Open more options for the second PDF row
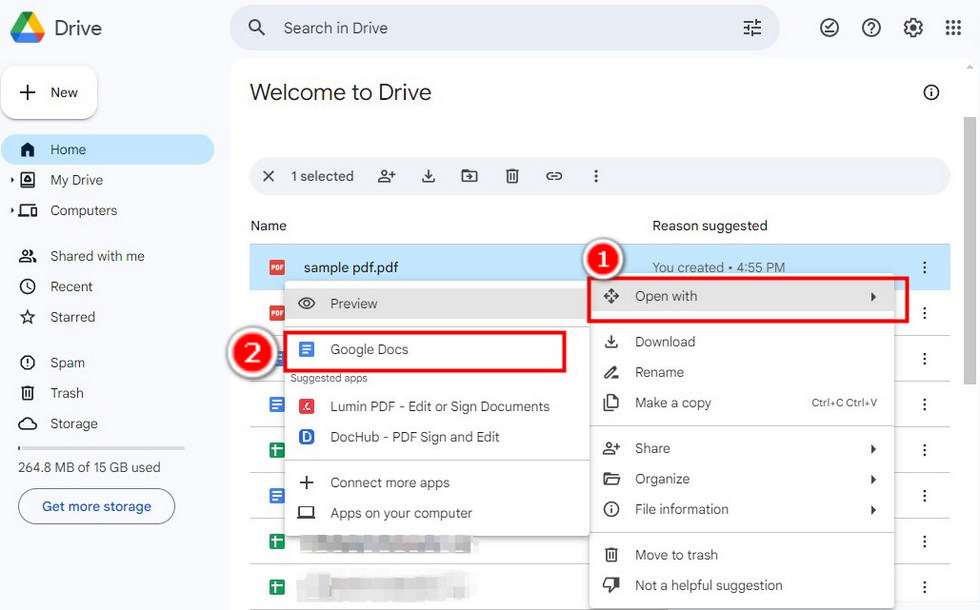 924,312
